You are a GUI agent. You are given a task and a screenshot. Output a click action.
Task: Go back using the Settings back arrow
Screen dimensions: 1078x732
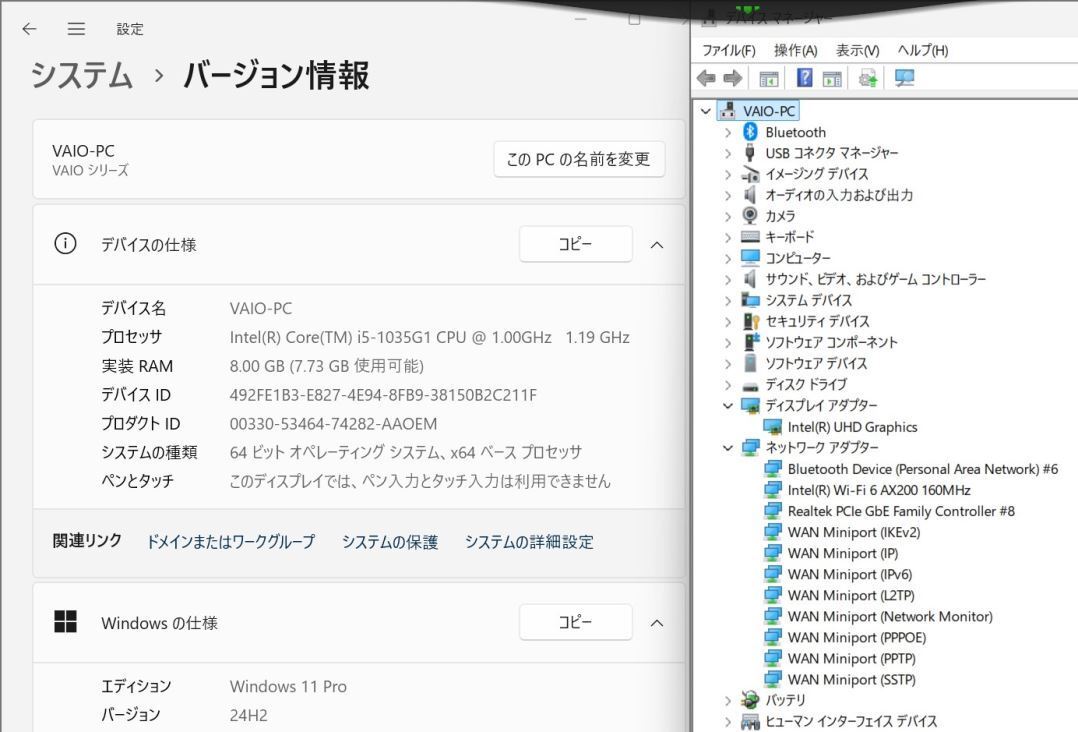point(29,29)
